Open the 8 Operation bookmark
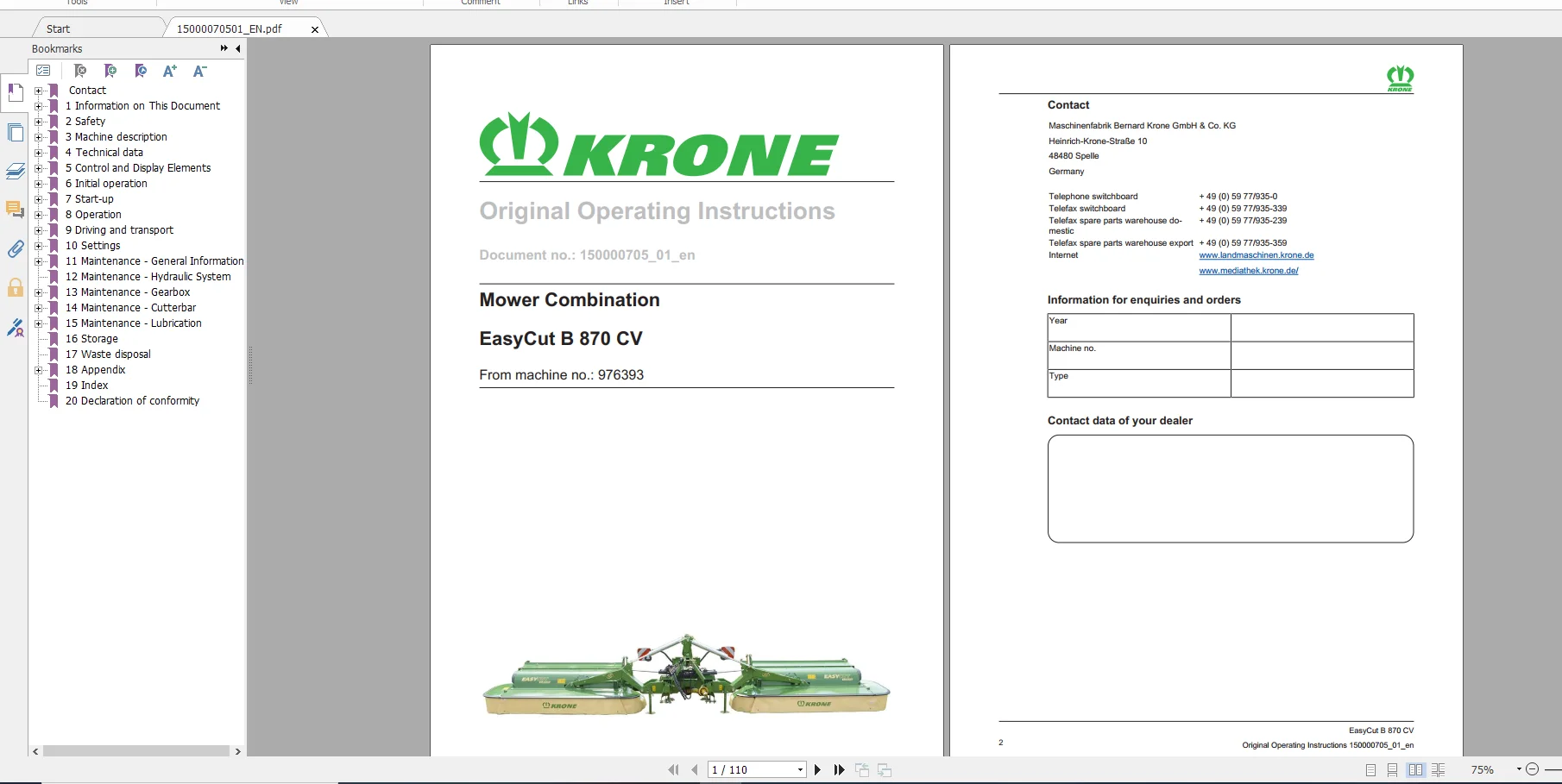This screenshot has width=1562, height=784. tap(93, 215)
